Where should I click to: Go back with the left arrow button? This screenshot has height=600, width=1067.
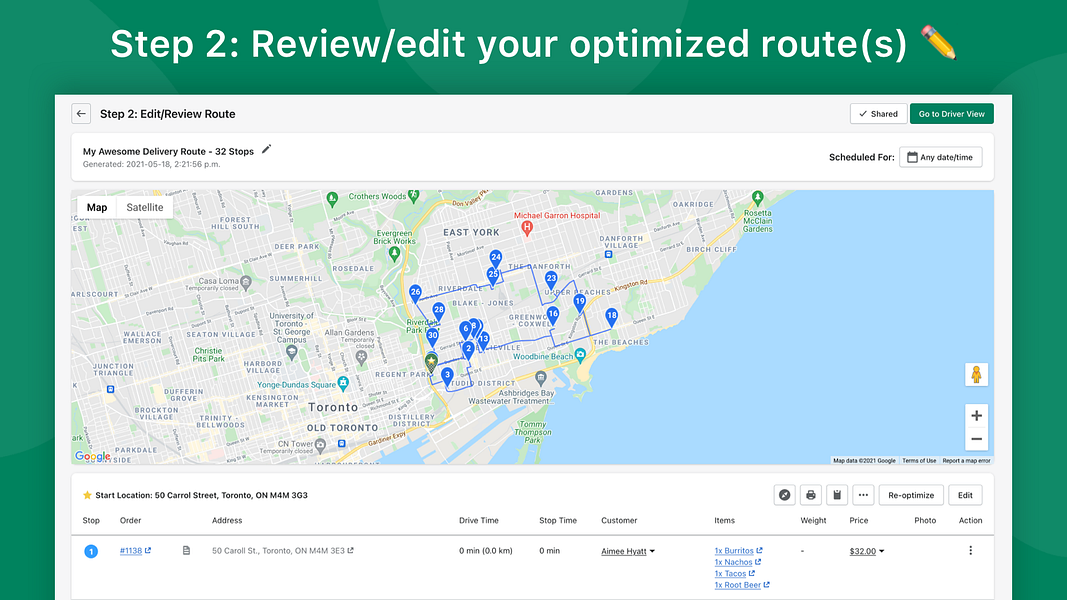pyautogui.click(x=81, y=114)
